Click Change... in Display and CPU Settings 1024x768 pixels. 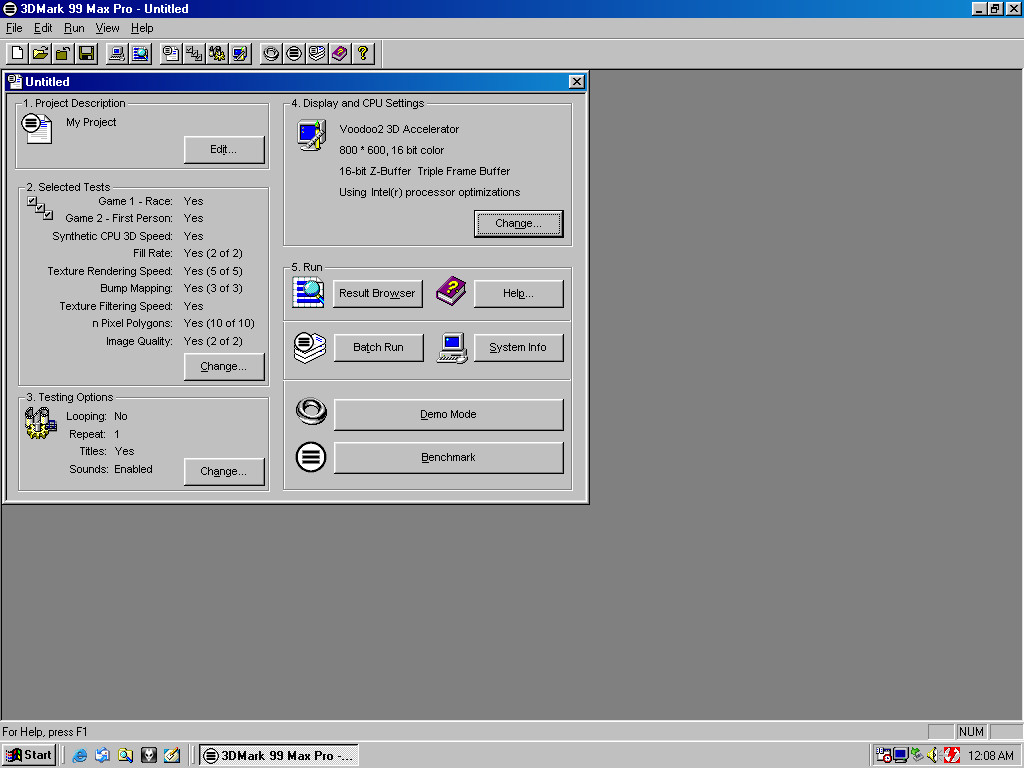coord(519,223)
